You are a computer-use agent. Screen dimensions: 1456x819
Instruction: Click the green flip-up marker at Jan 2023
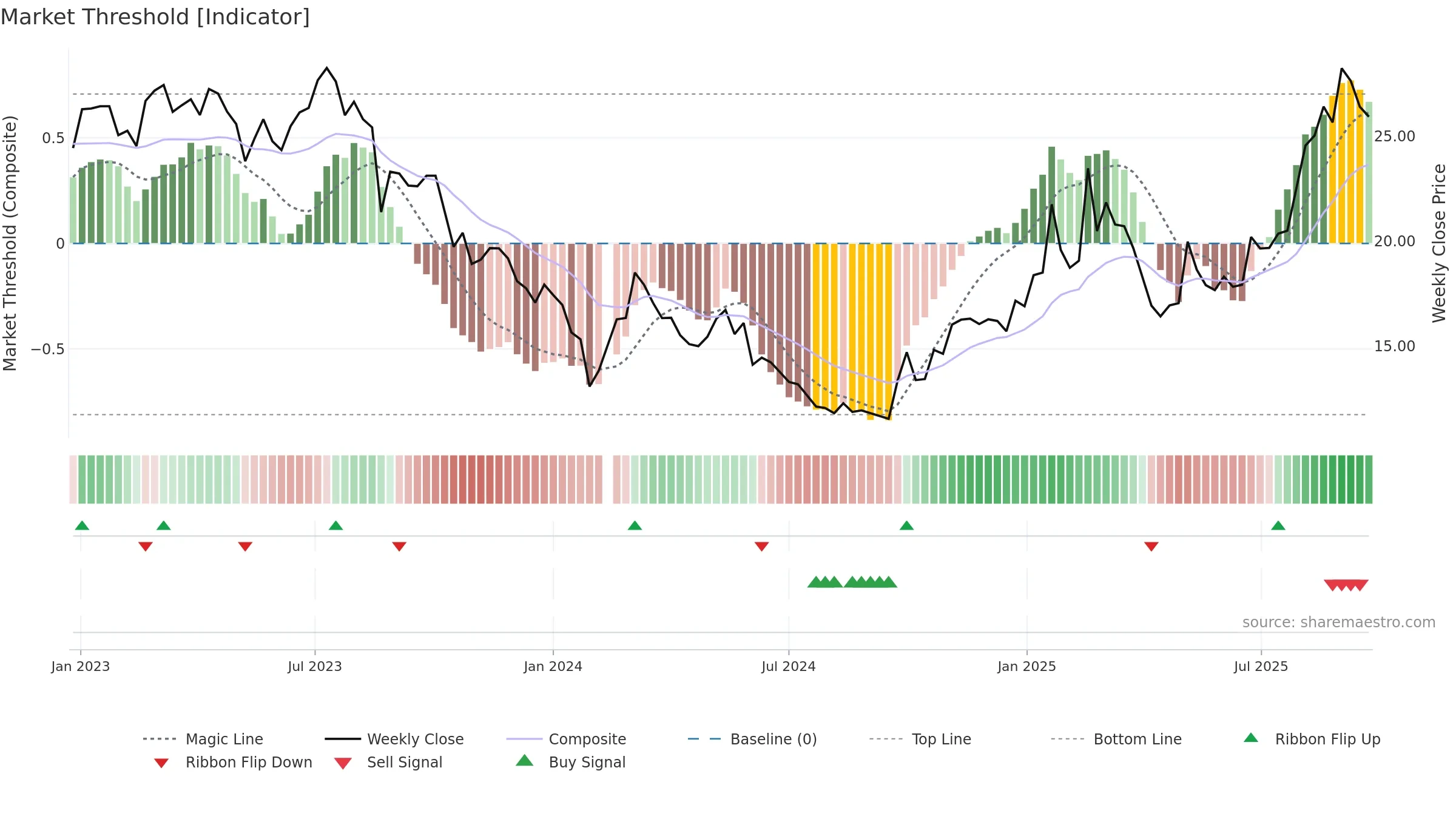(82, 525)
